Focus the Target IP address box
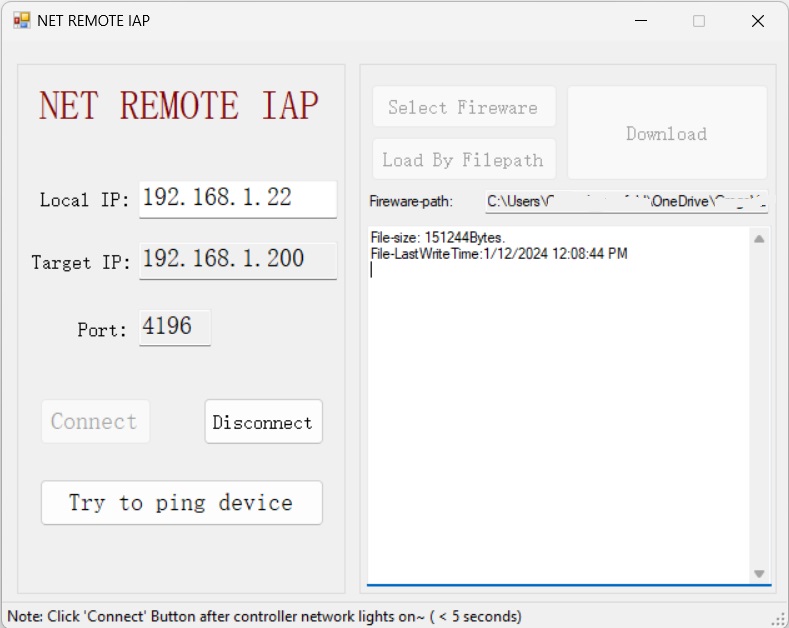 237,260
